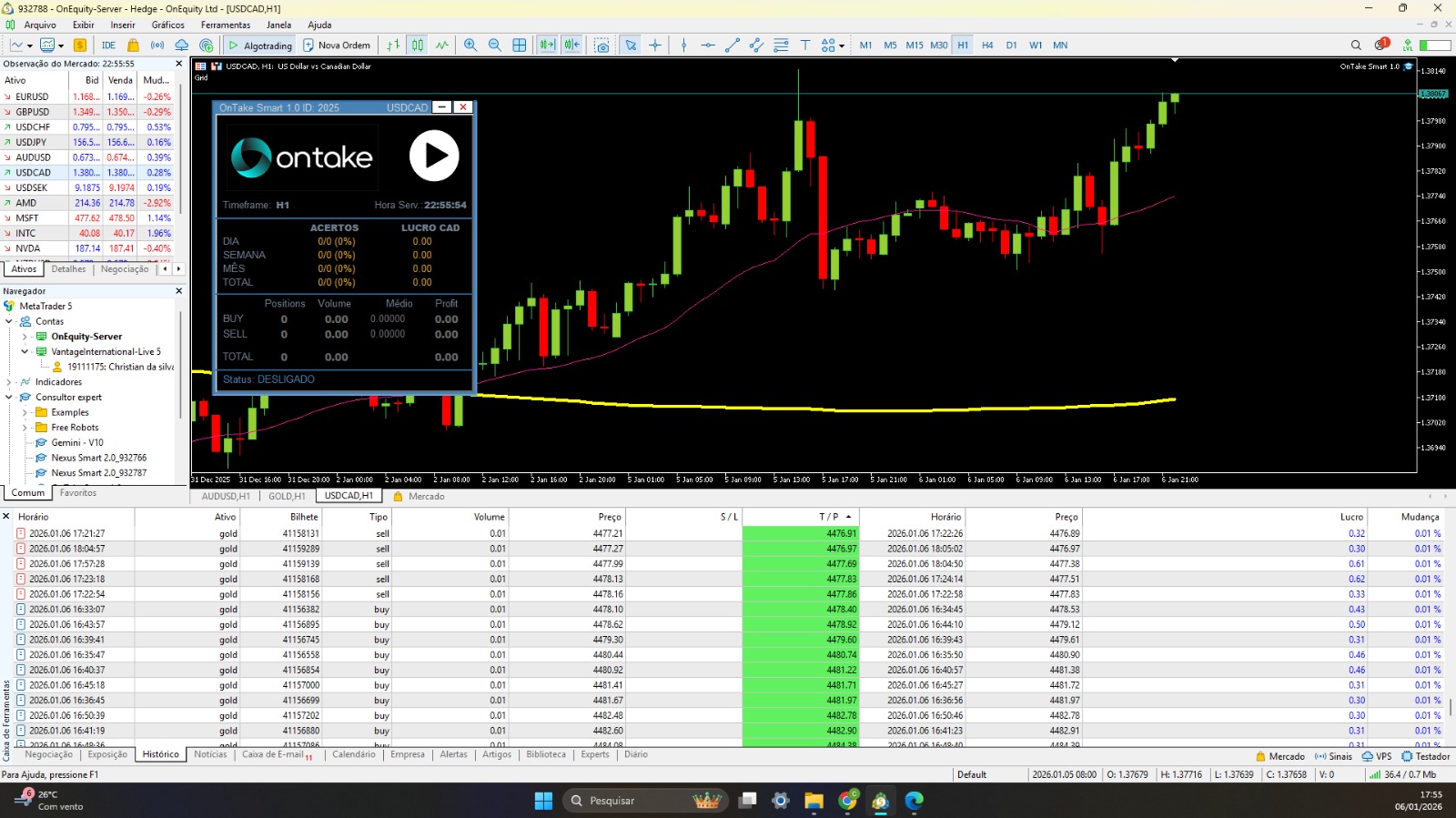This screenshot has width=1456, height=818.
Task: Open the VPS cloud icon in toolbar
Action: 182,45
